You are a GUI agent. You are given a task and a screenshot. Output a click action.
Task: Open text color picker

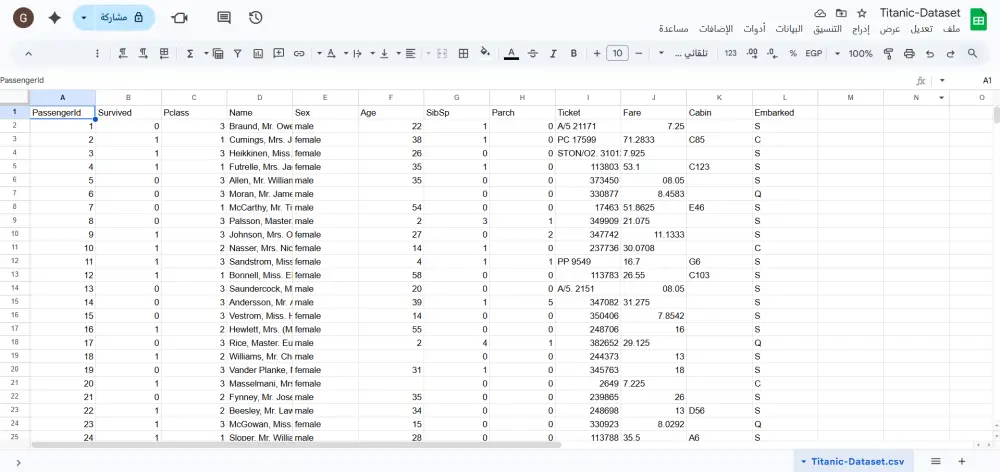(x=511, y=54)
